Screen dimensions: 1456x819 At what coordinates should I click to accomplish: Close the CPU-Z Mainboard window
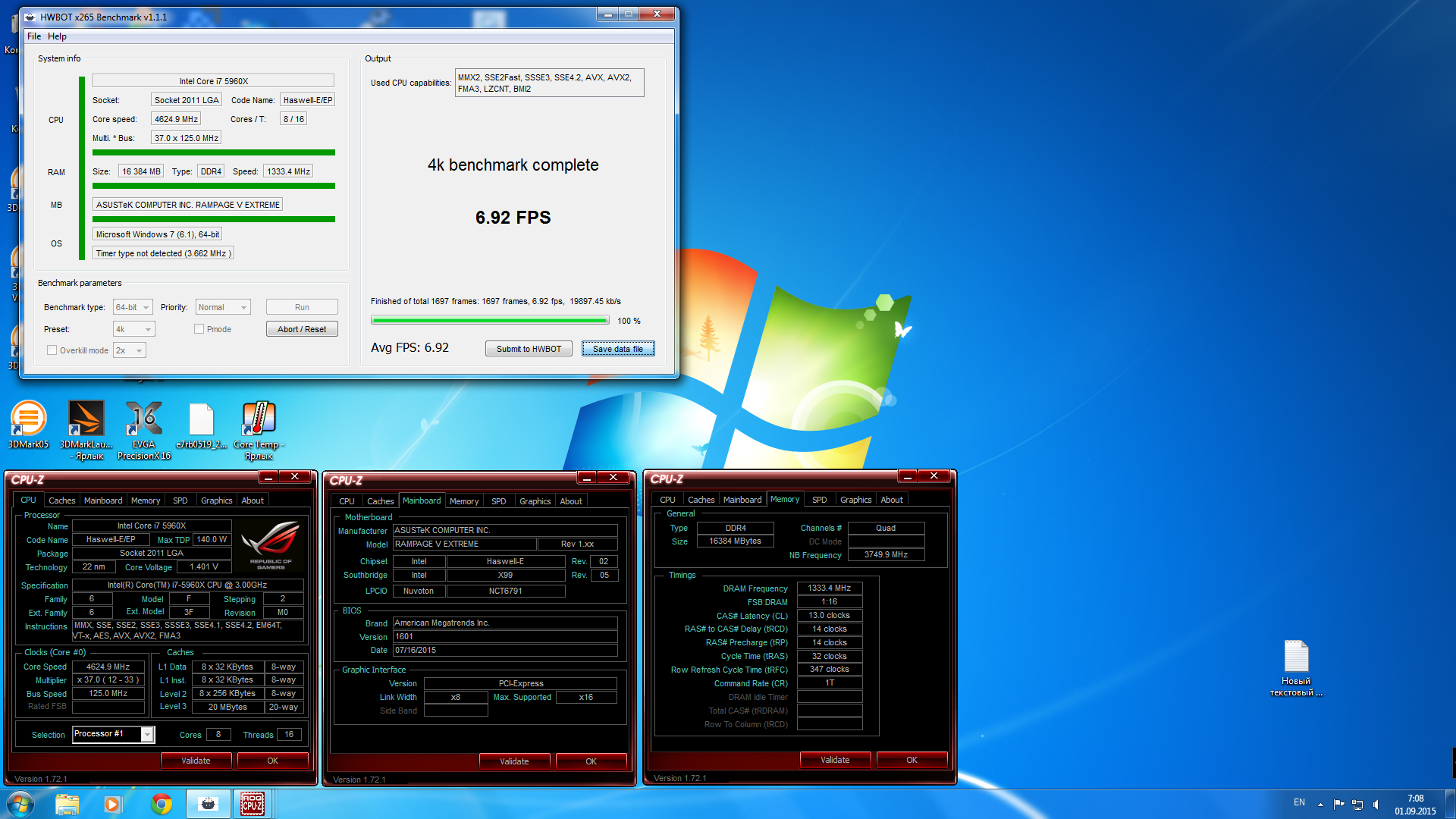(x=613, y=478)
